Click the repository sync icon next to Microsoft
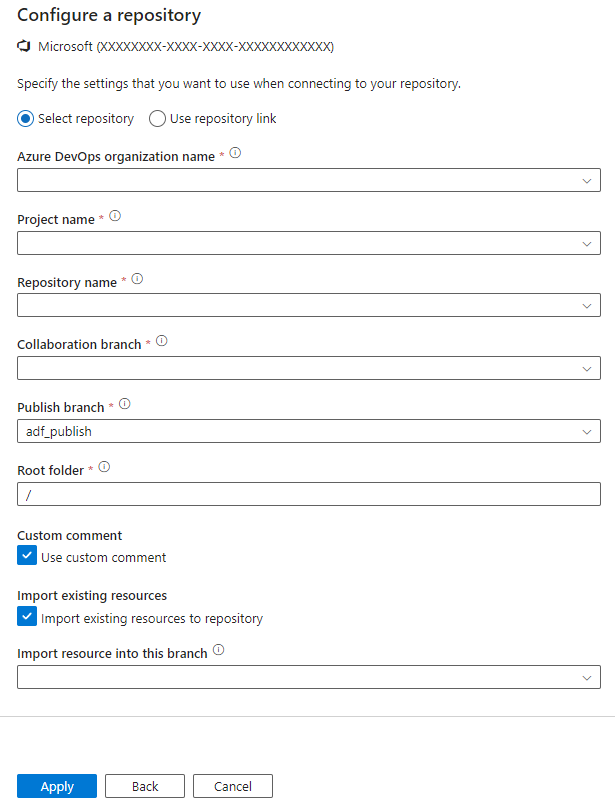 point(23,45)
